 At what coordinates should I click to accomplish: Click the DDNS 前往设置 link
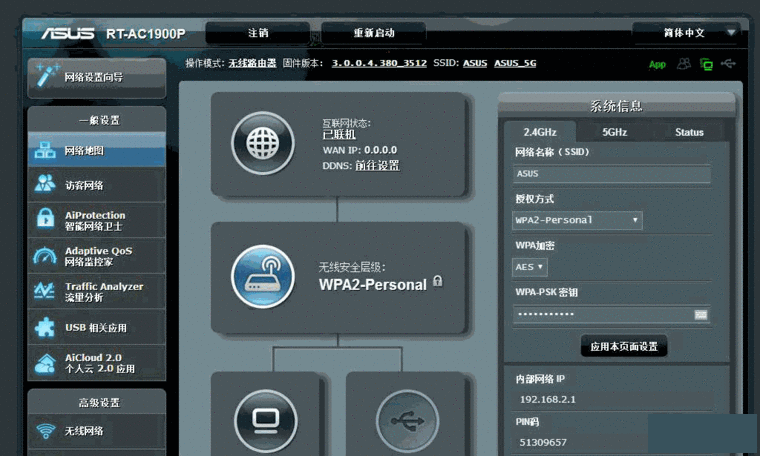coord(377,166)
